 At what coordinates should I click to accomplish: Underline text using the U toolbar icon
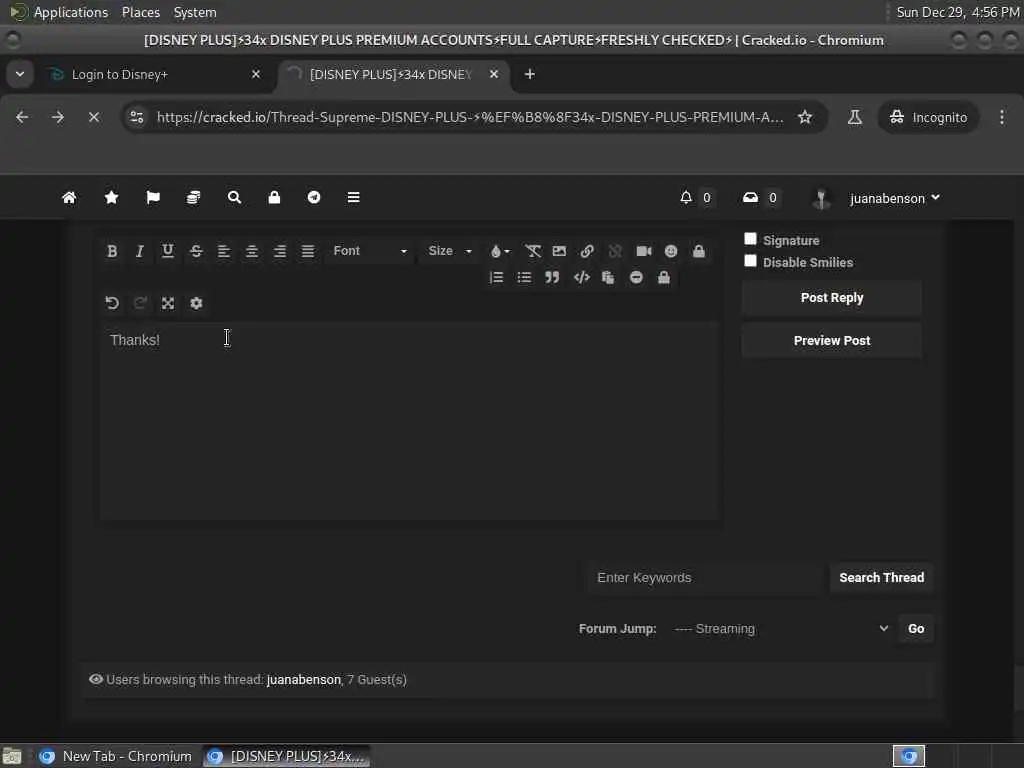(168, 251)
